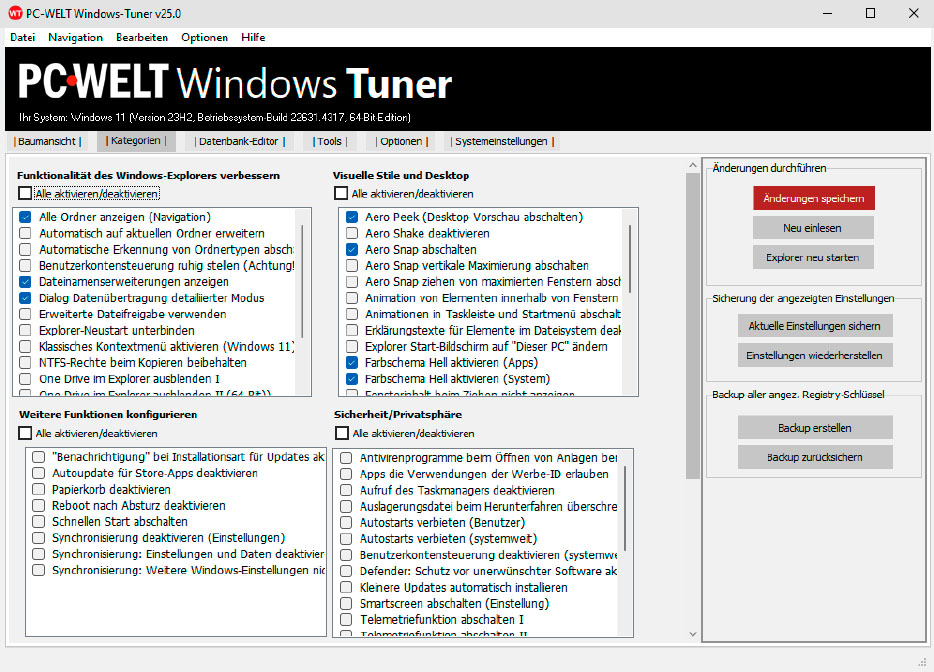Image resolution: width=934 pixels, height=672 pixels.
Task: Switch to the Kategorien tab
Action: point(136,141)
